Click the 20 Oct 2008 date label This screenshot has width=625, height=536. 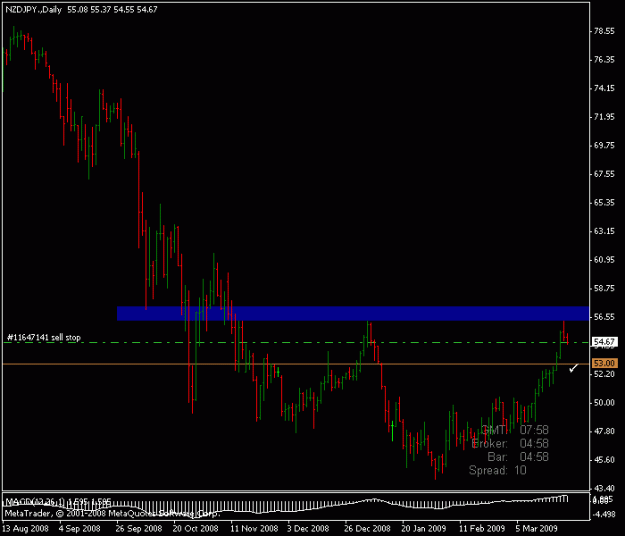click(196, 529)
